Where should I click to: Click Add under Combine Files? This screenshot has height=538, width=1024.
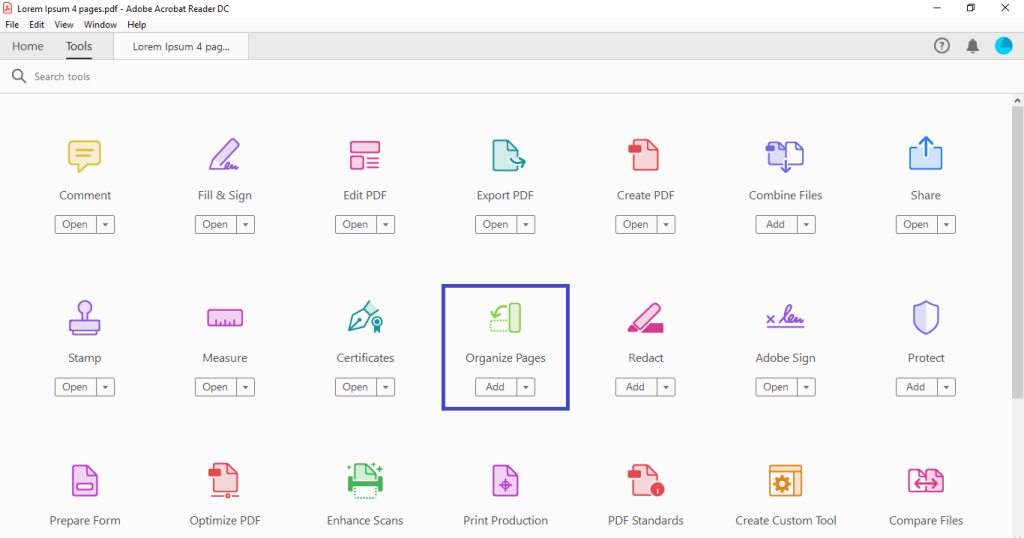click(x=776, y=225)
